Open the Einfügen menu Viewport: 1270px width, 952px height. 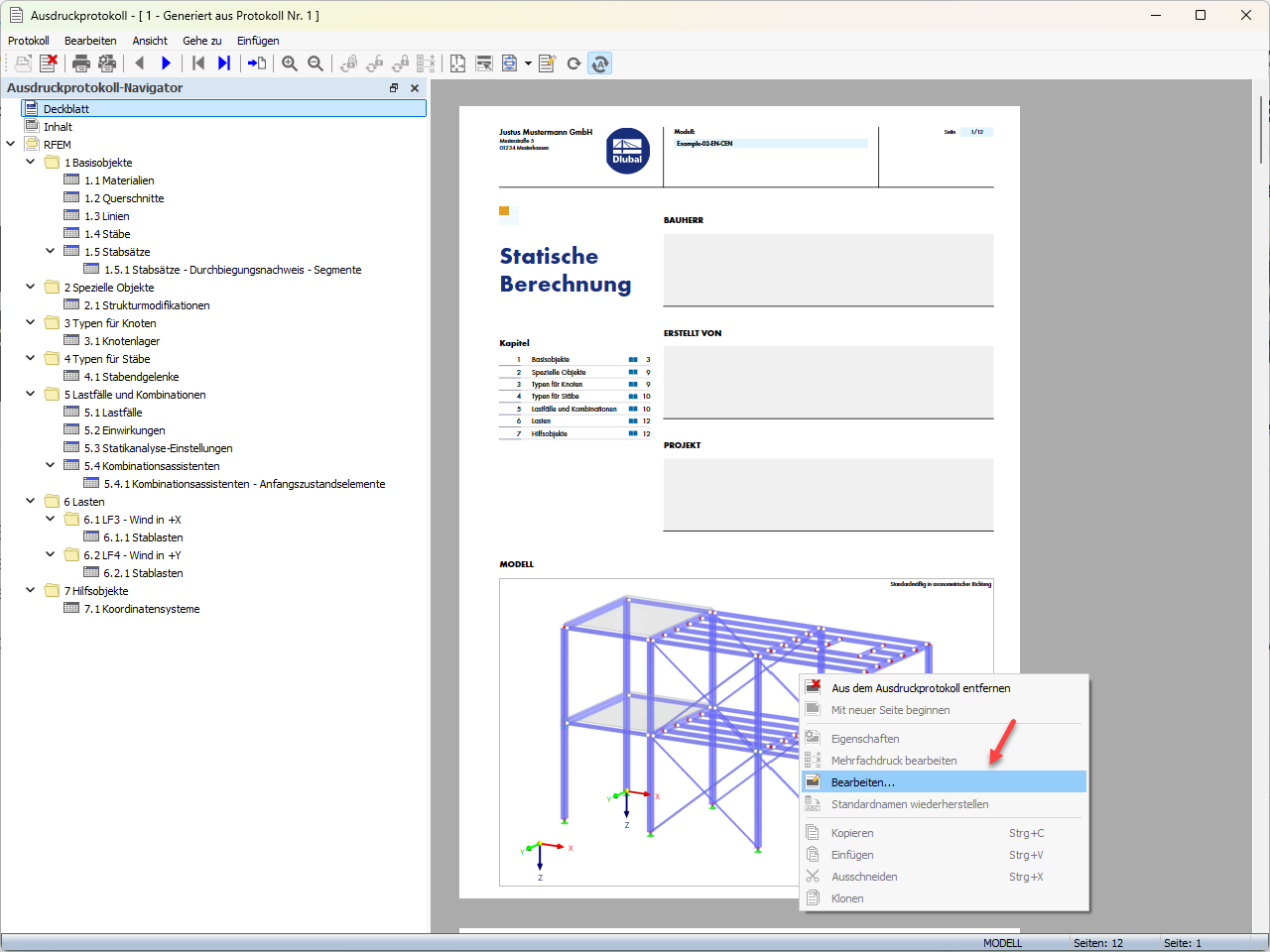(258, 41)
